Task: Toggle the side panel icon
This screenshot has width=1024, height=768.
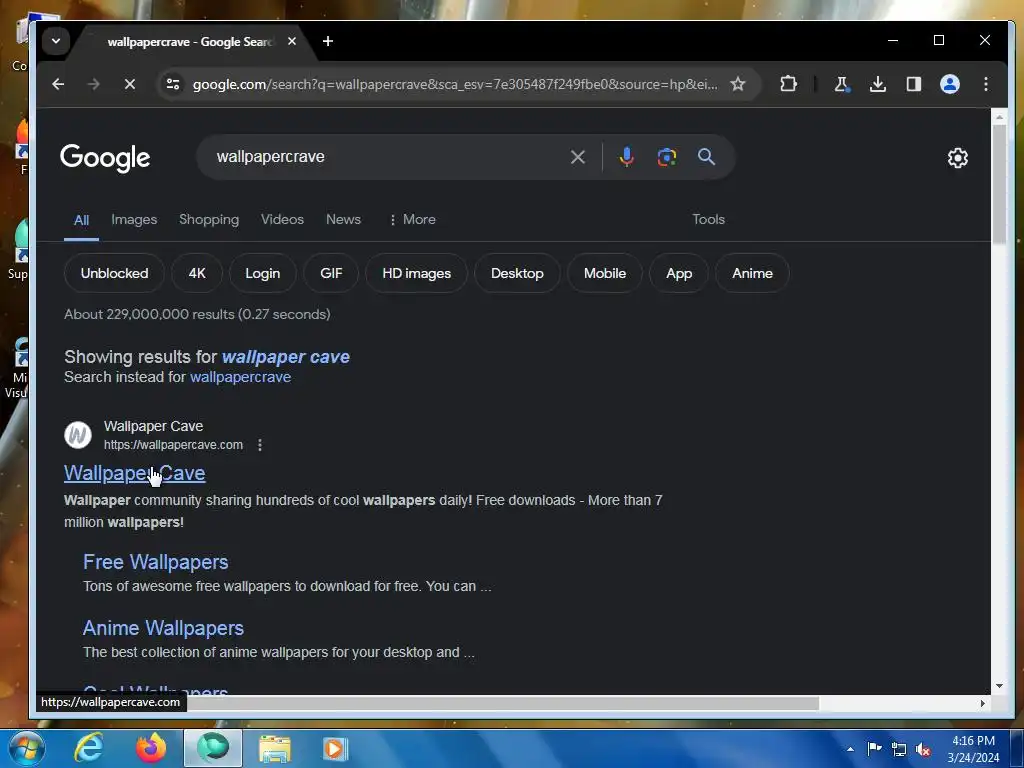Action: click(x=914, y=84)
